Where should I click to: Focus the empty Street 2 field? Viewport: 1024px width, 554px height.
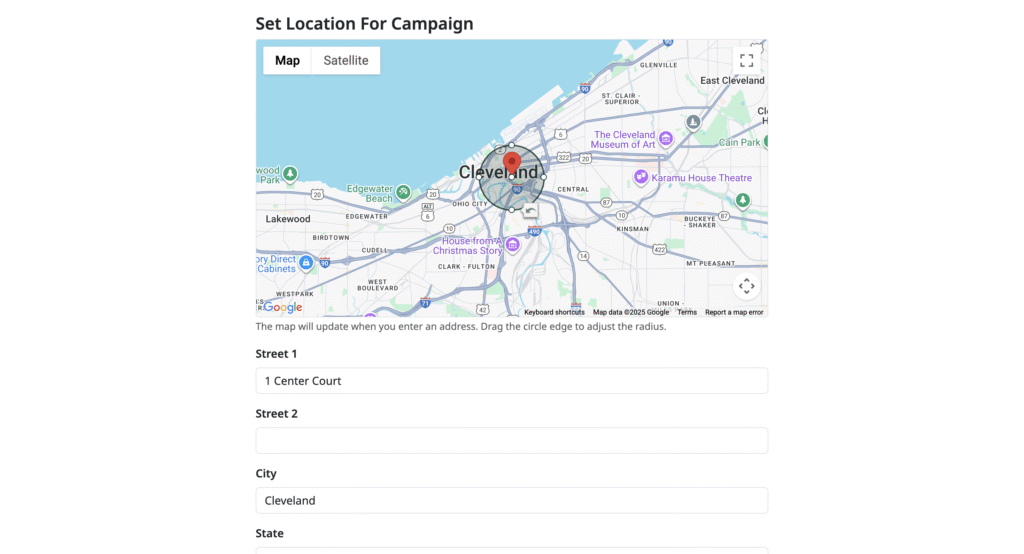512,441
